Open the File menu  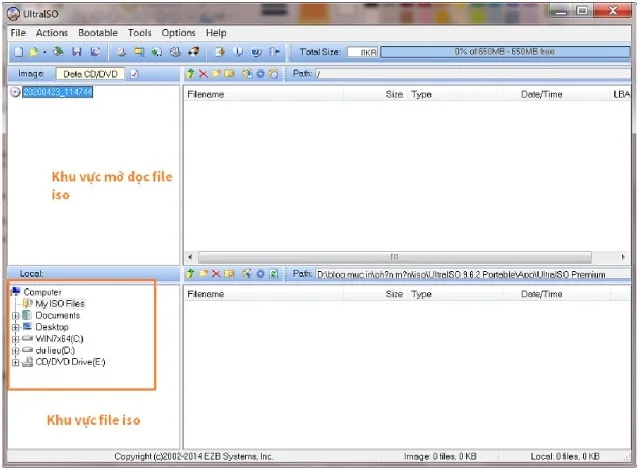tap(18, 33)
